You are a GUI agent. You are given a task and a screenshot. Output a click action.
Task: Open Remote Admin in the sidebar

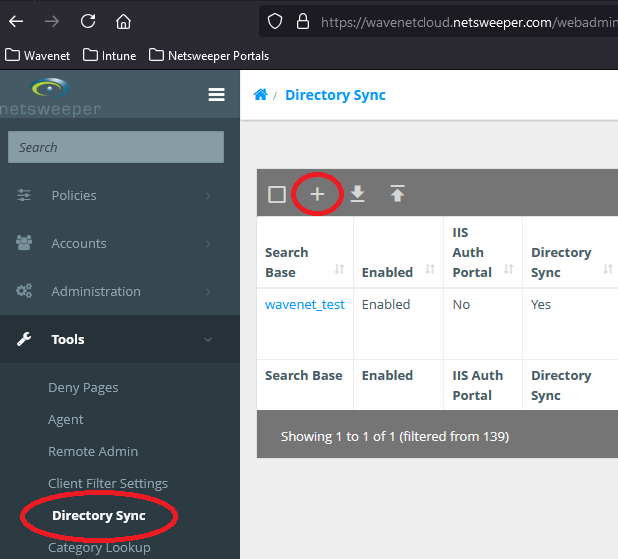[x=93, y=452]
